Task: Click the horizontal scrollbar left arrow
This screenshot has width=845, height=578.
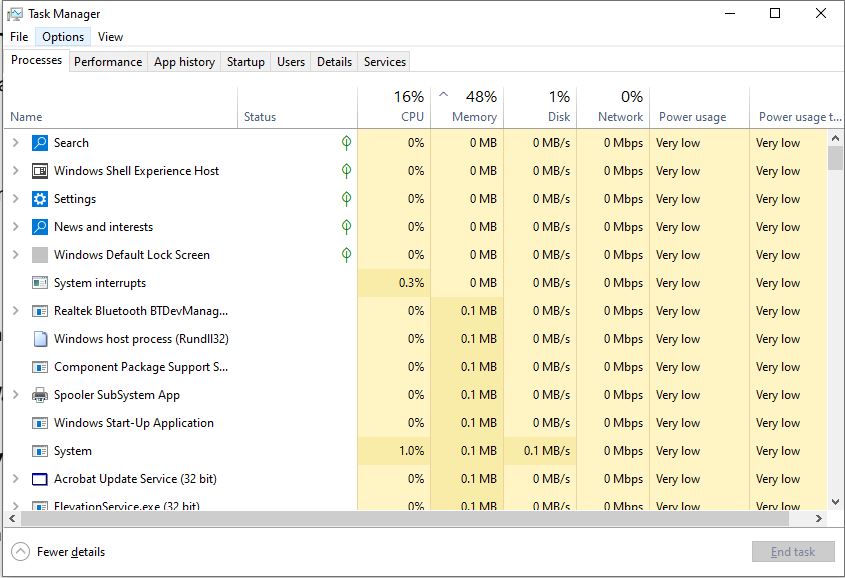Action: point(12,519)
